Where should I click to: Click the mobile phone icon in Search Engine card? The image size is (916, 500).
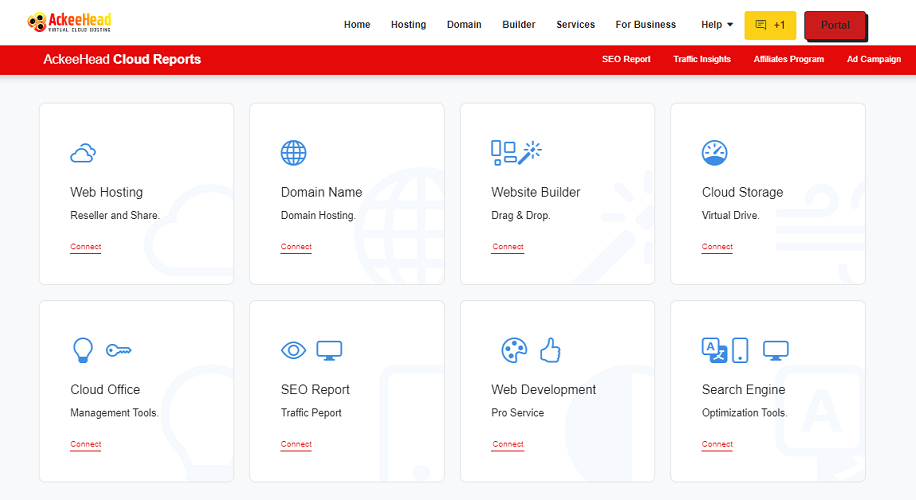pyautogui.click(x=740, y=350)
